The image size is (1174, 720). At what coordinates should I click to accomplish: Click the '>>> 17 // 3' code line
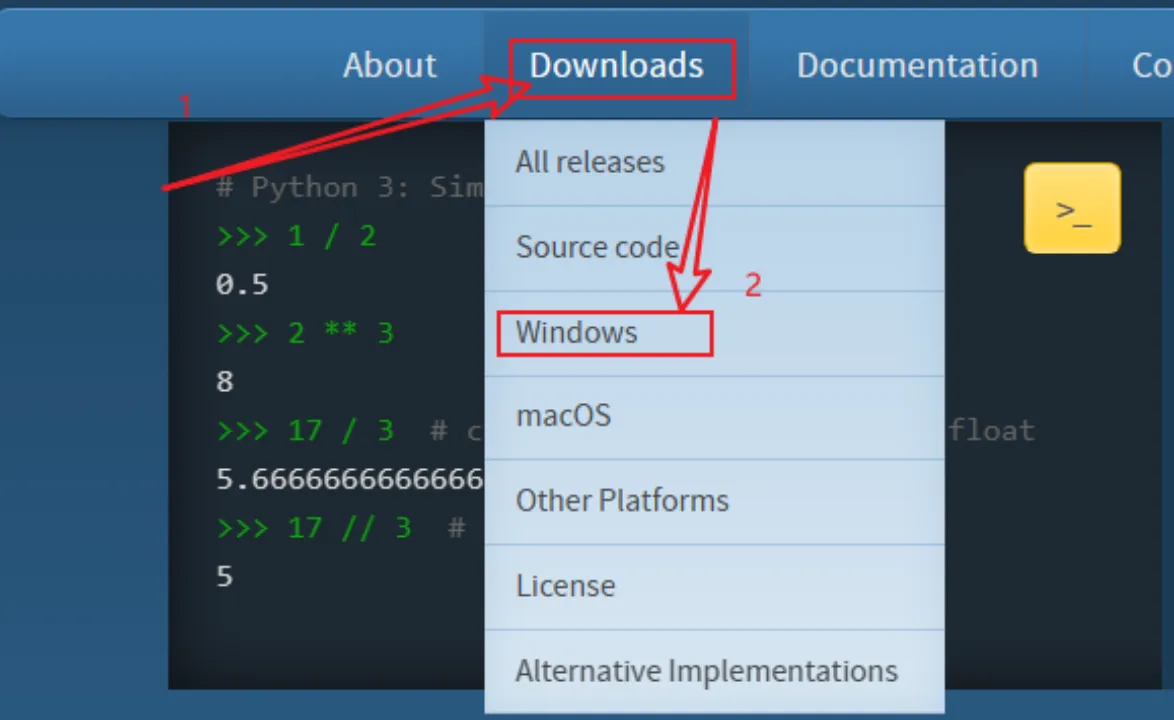coord(314,527)
